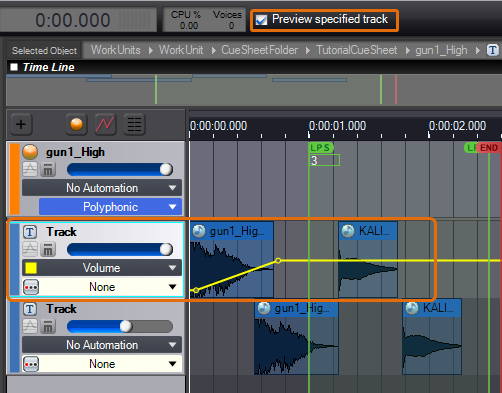
Task: Click the plus add-track button
Action: coord(21,124)
